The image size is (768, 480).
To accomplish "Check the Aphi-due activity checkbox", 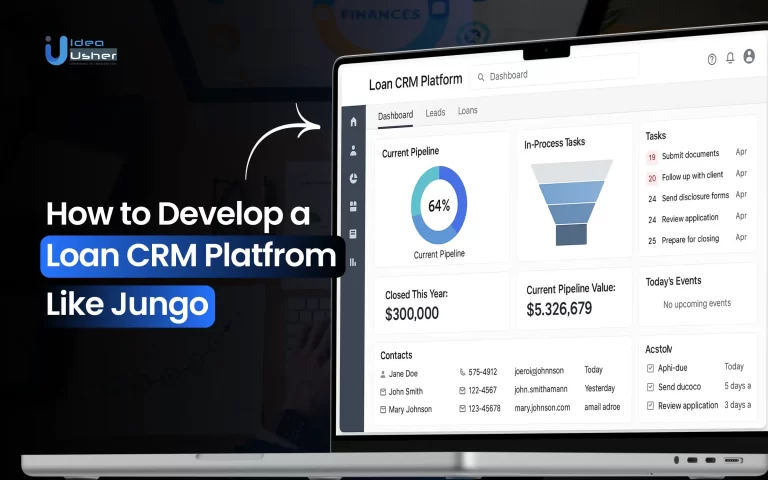I will [651, 368].
